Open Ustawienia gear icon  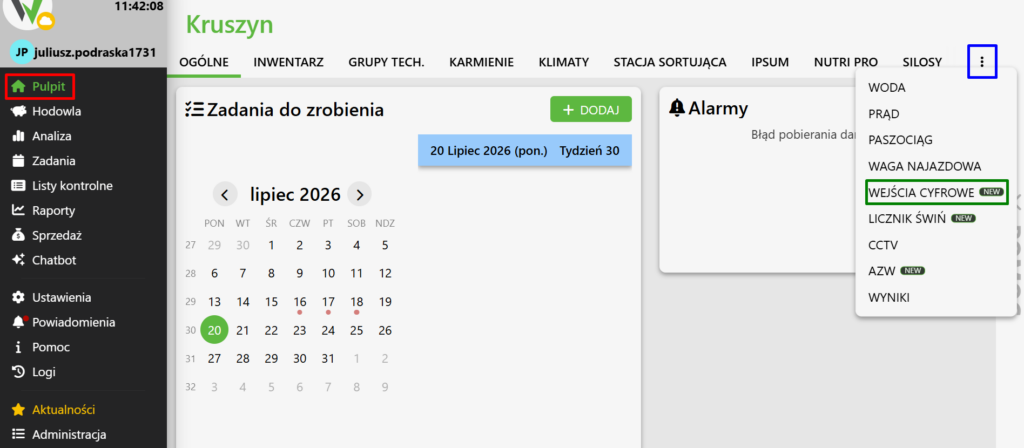[x=18, y=297]
